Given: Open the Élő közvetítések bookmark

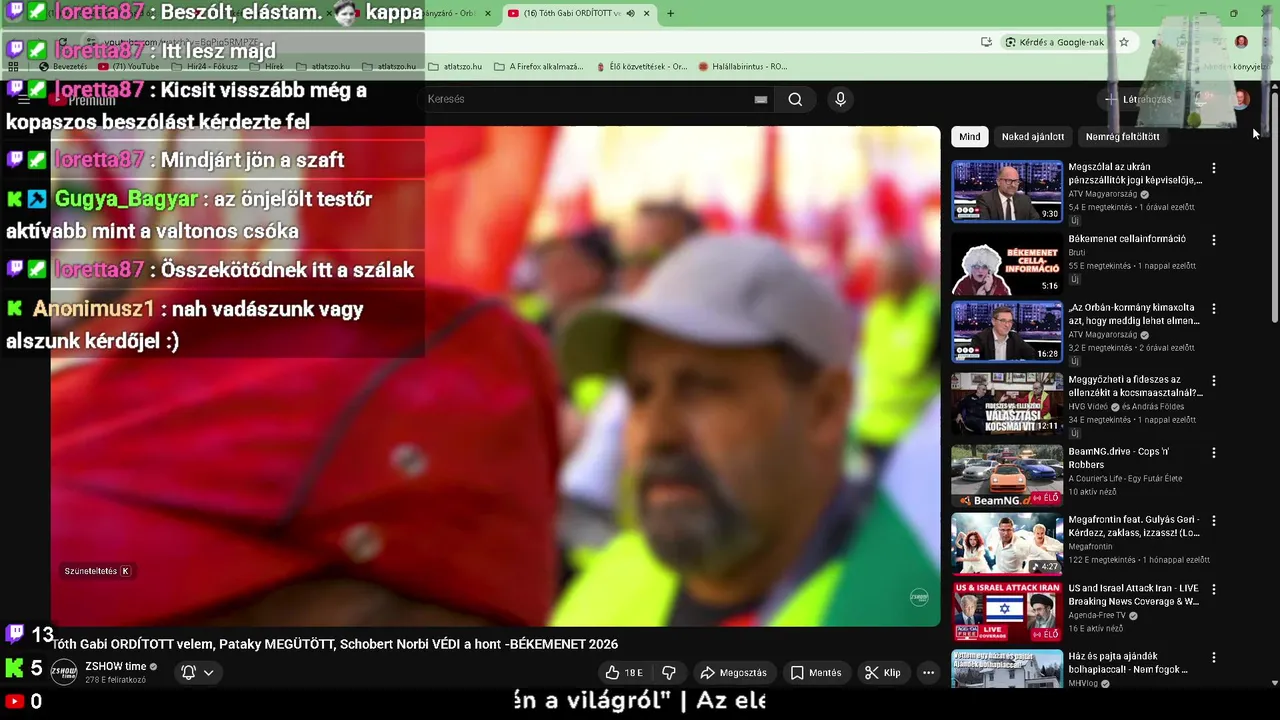Looking at the screenshot, I should point(641,66).
